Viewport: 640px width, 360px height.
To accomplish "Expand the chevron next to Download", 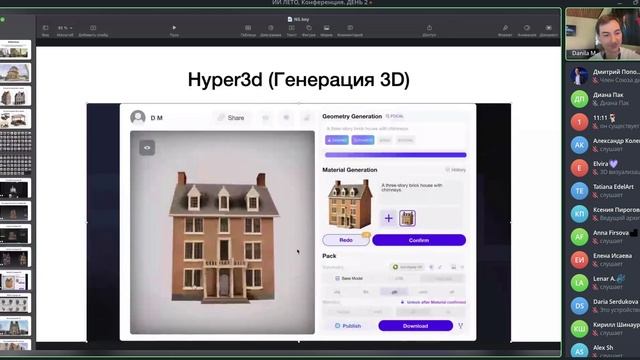I will pyautogui.click(x=460, y=326).
